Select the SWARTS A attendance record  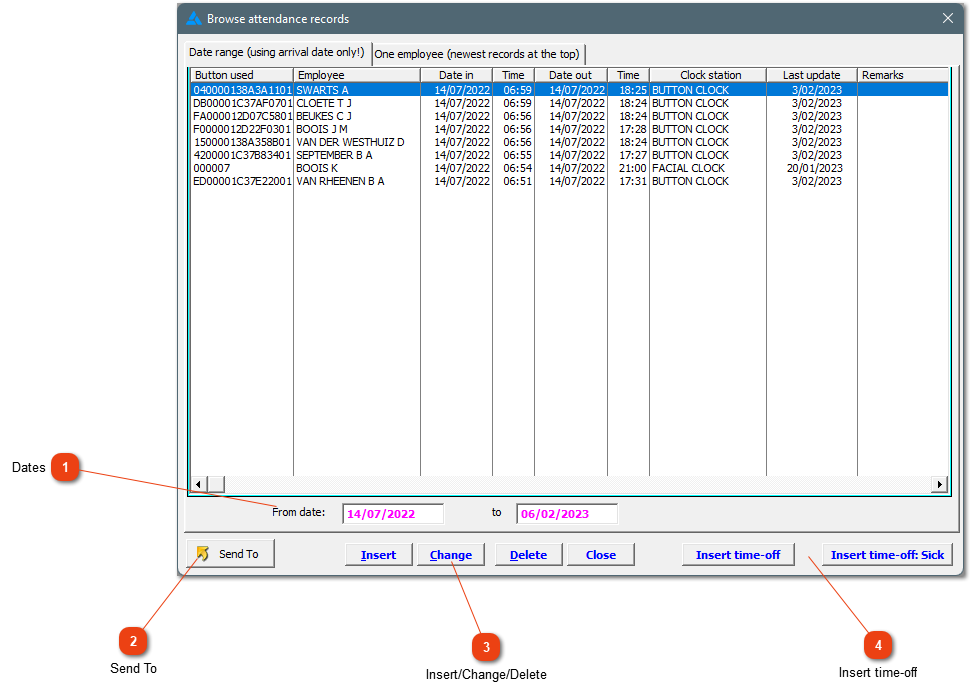[x=569, y=90]
